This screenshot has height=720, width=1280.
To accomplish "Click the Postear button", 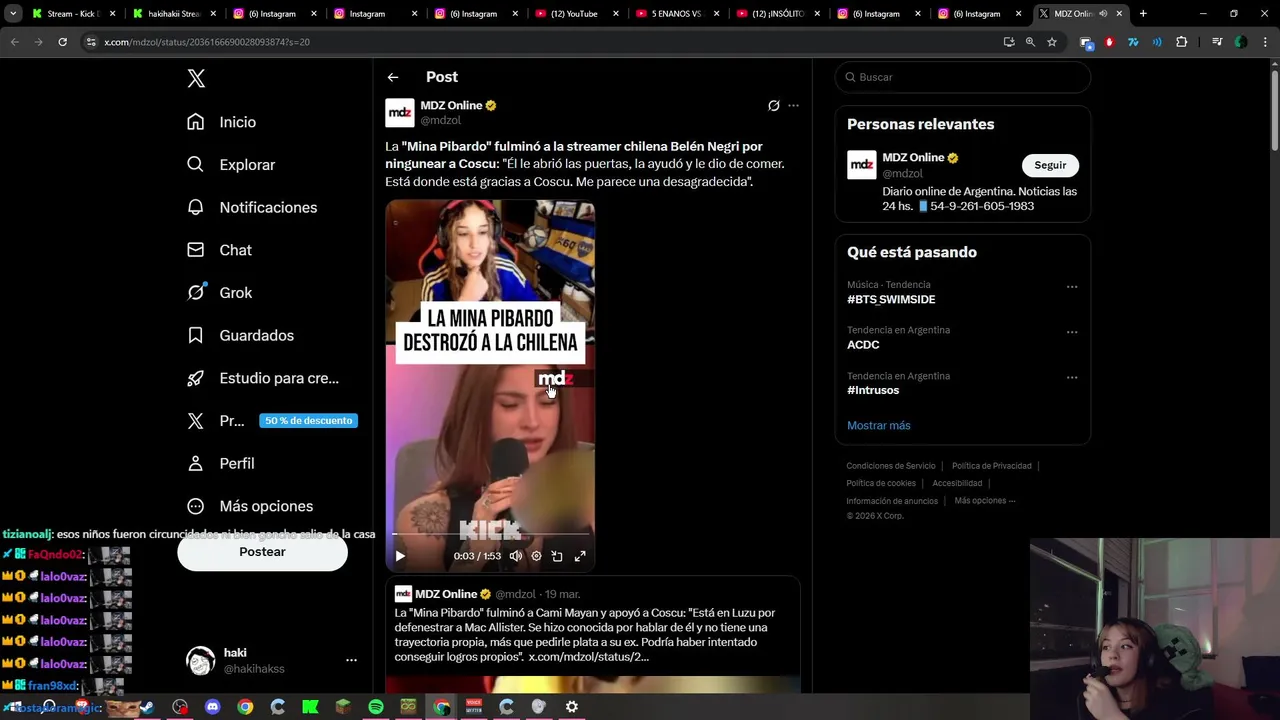I will point(262,552).
